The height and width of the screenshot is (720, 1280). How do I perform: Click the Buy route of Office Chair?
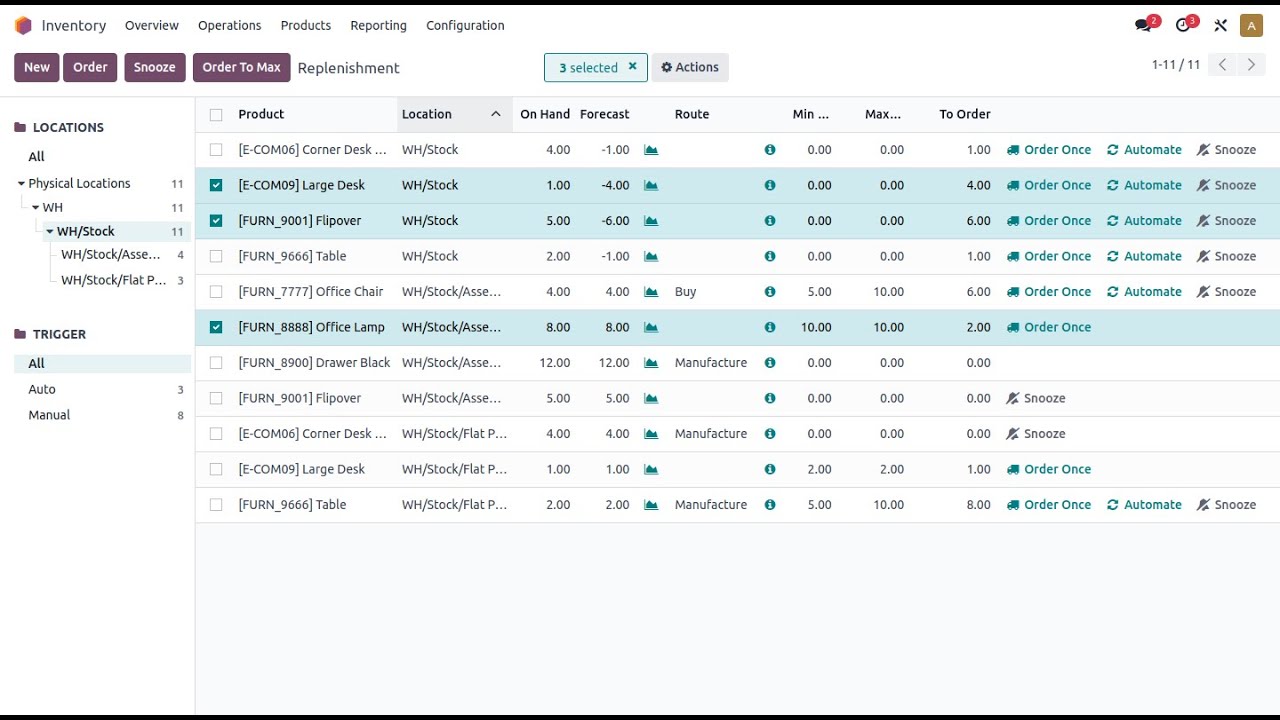pos(685,292)
